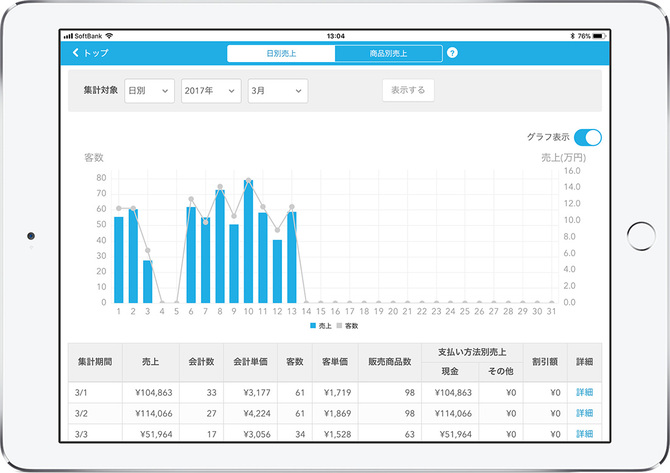This screenshot has width=670, height=473.
Task: Click the 客数 table column header
Action: click(x=295, y=362)
